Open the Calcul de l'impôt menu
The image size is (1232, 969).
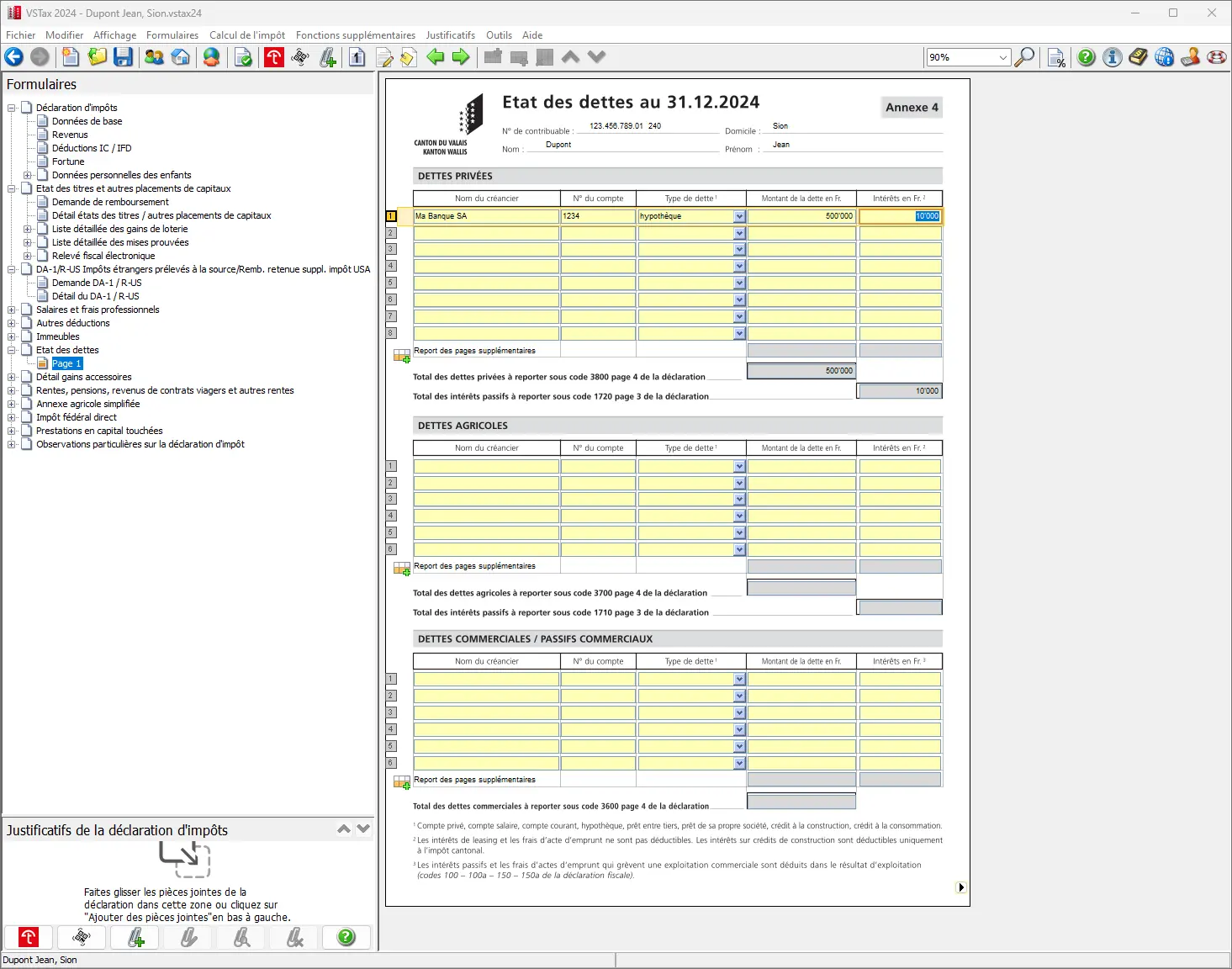pos(246,35)
